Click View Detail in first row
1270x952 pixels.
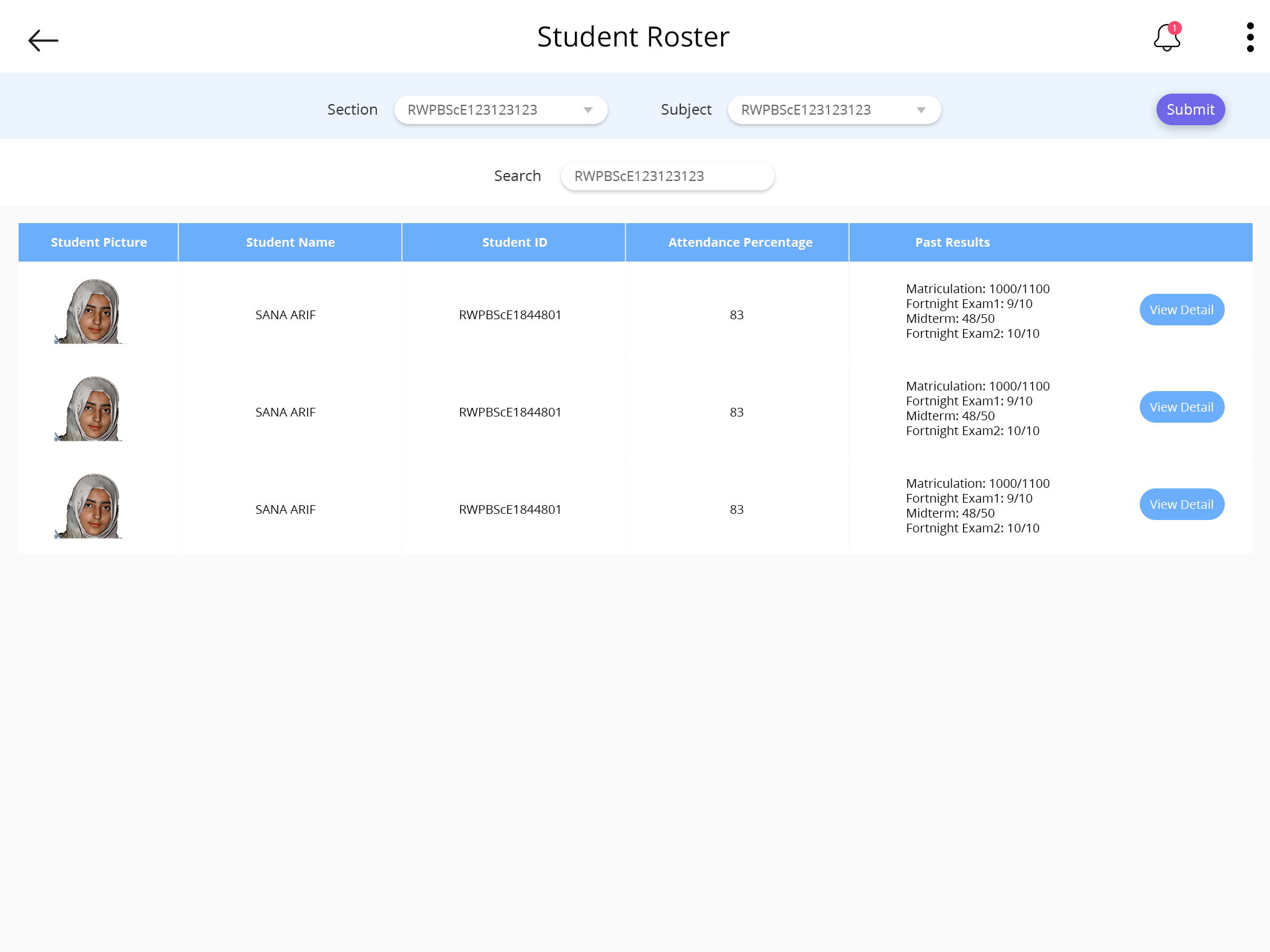1181,310
